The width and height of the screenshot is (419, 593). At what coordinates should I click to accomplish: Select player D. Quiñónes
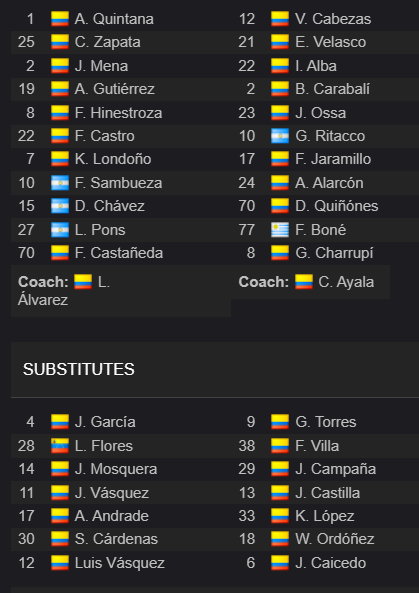click(x=337, y=206)
